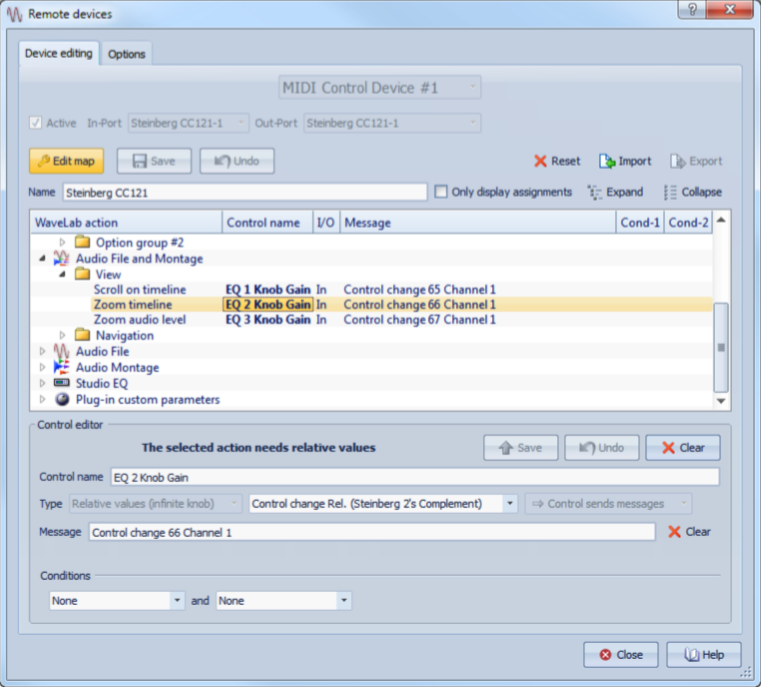Click the View folder icon
Screen dimensions: 761x687
point(83,274)
